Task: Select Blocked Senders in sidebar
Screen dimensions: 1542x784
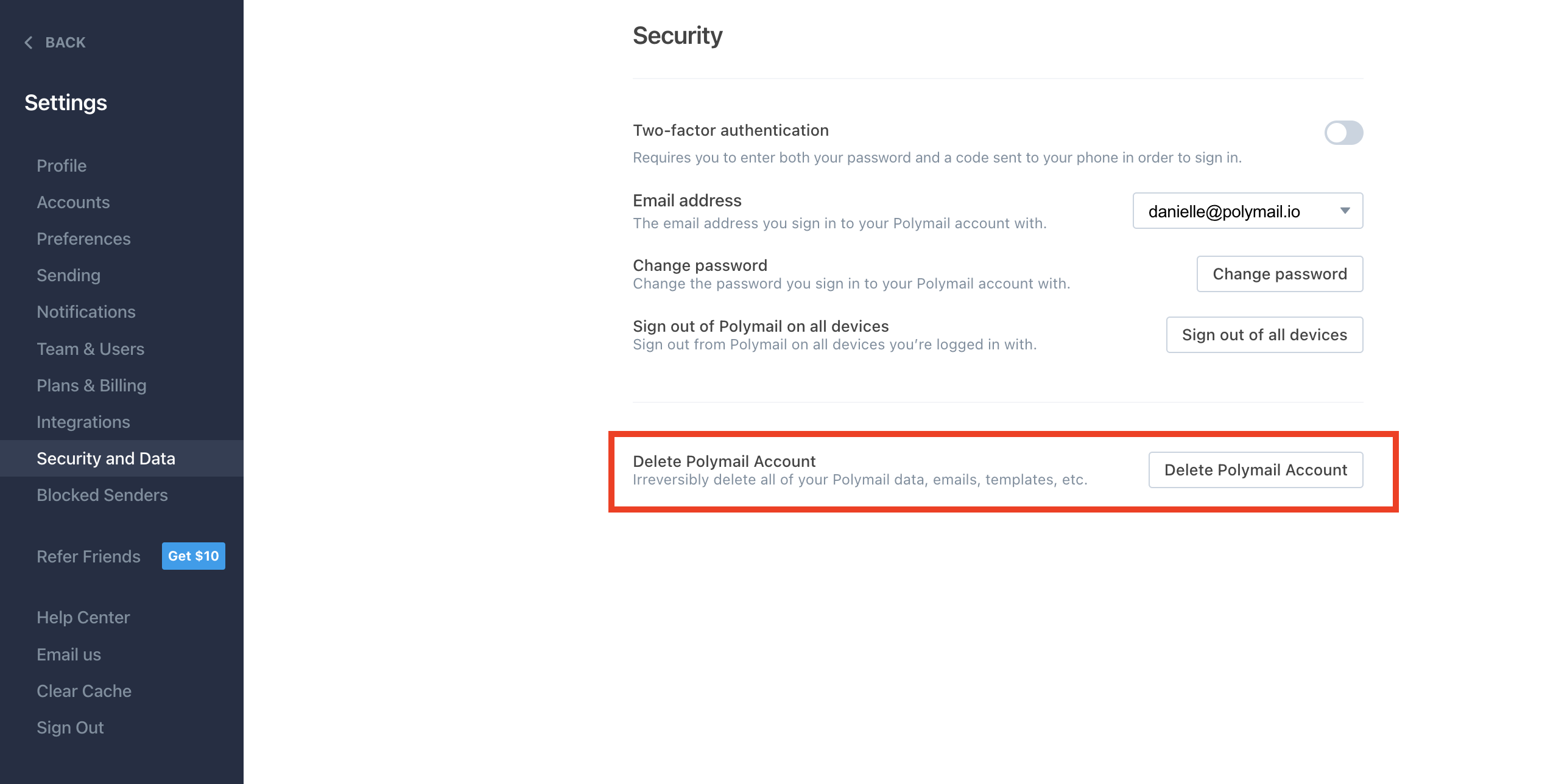Action: pos(102,495)
